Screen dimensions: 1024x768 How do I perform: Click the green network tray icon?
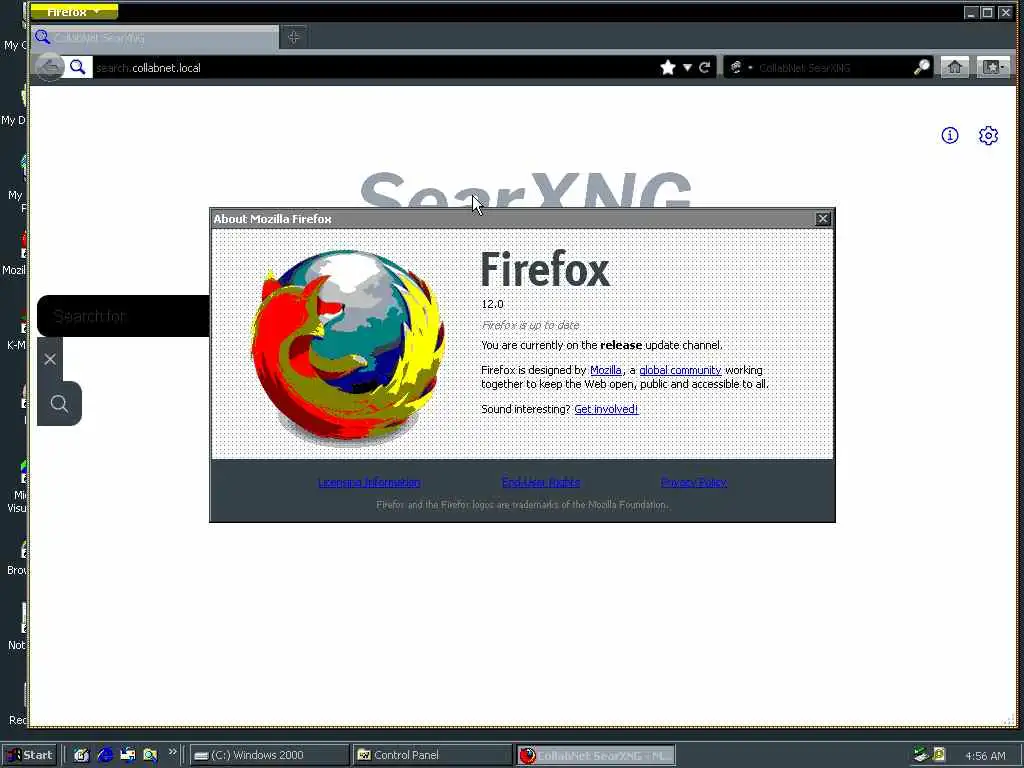click(x=921, y=755)
